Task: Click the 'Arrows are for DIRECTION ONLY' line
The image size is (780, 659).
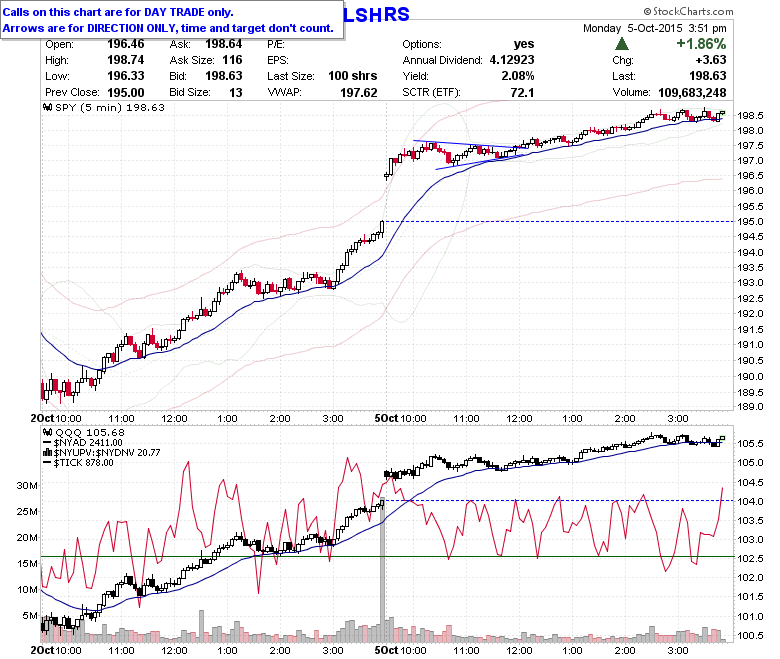Action: click(x=168, y=28)
